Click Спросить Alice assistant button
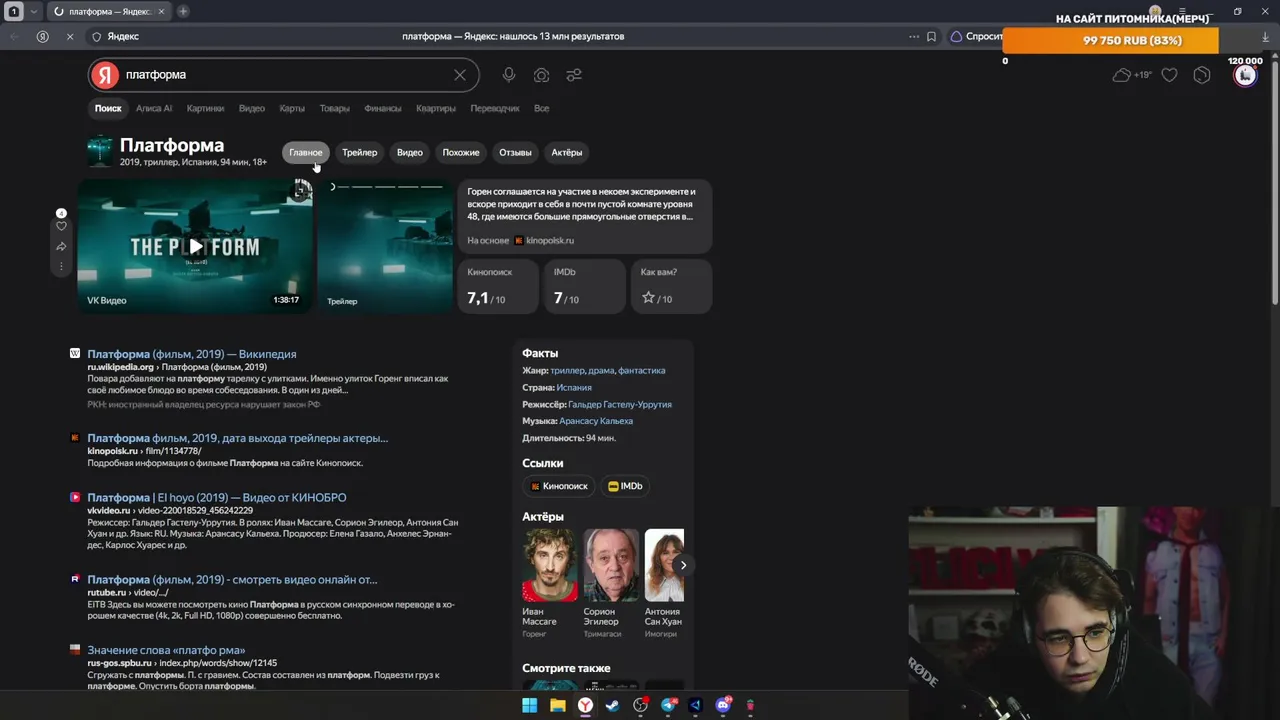The height and width of the screenshot is (720, 1280). coord(976,36)
